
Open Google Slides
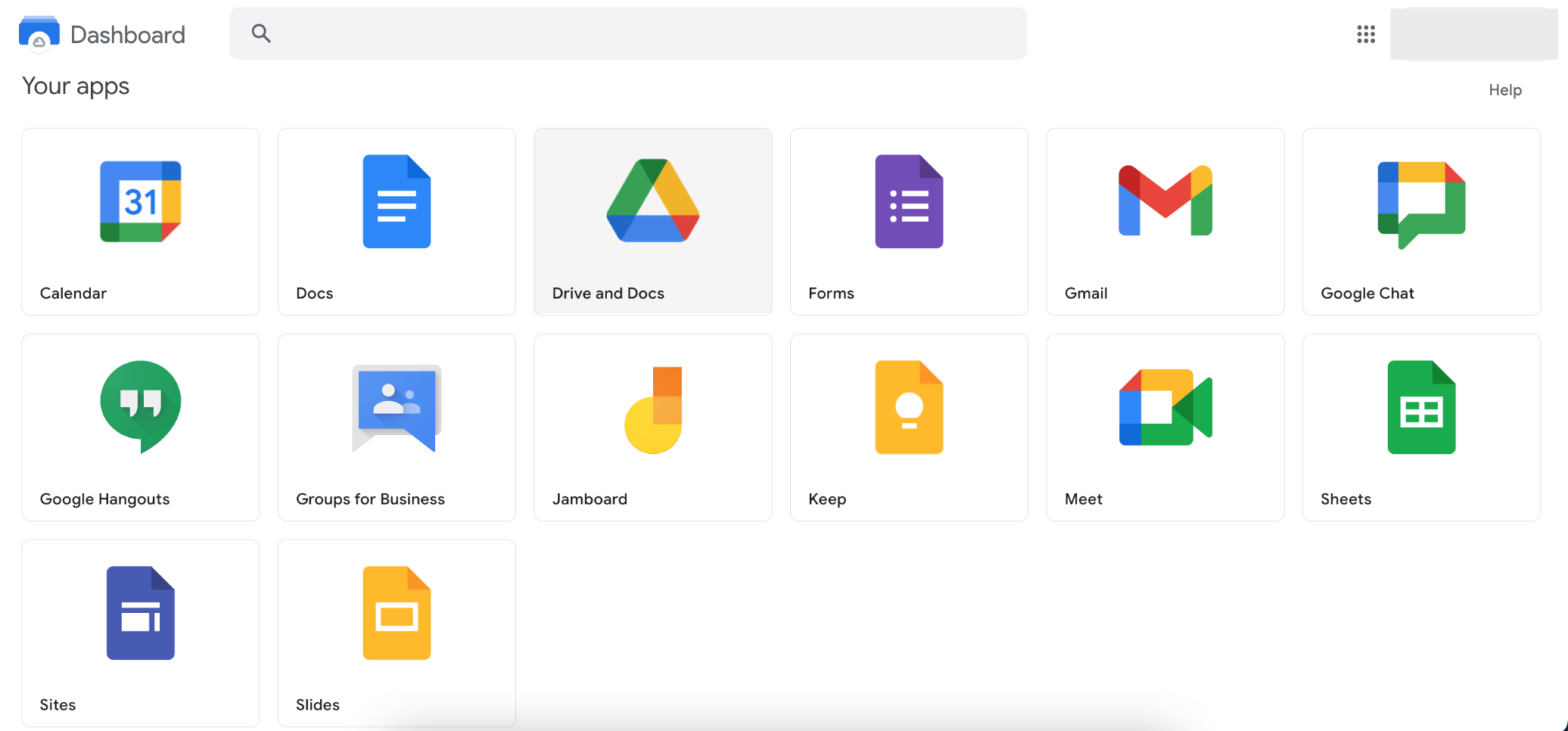coord(396,633)
